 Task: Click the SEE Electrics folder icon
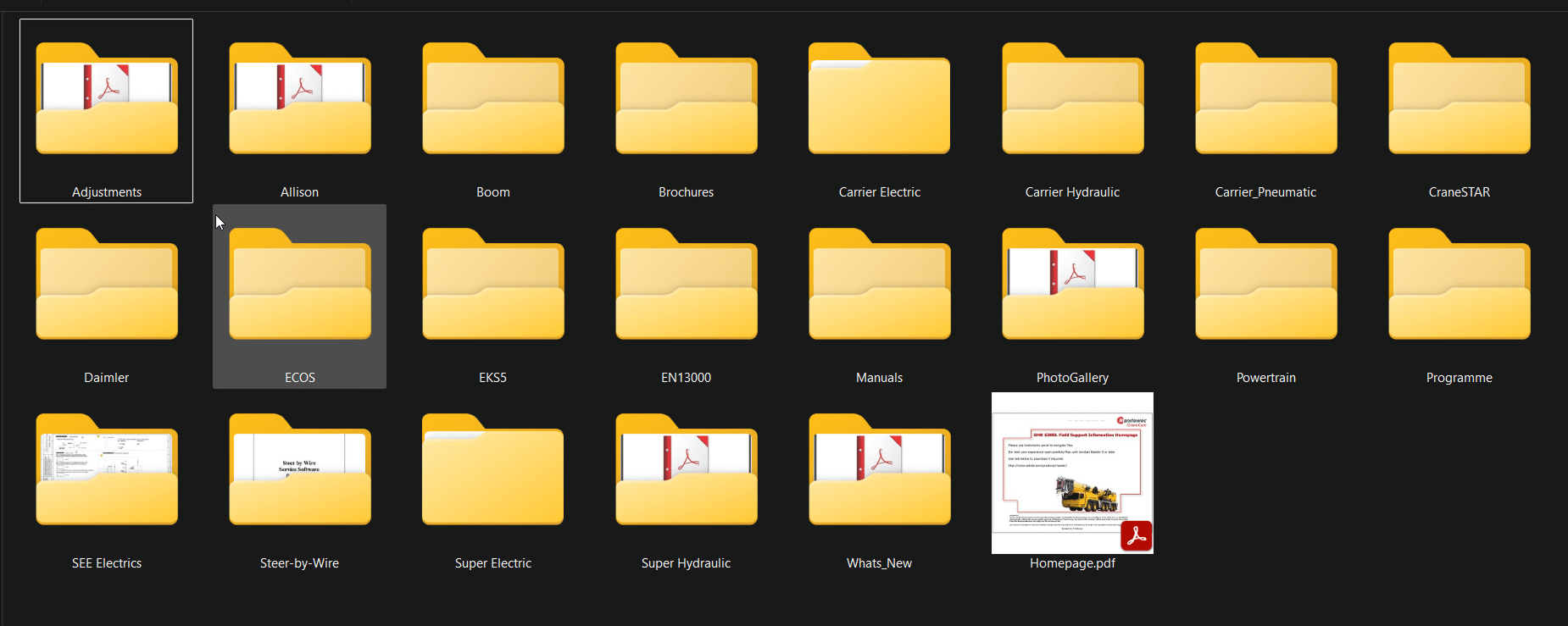click(107, 469)
